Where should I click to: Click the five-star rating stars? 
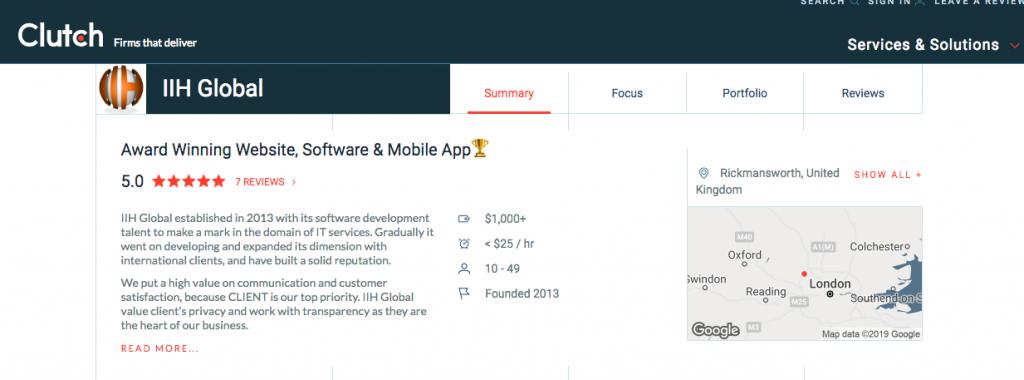click(x=189, y=182)
